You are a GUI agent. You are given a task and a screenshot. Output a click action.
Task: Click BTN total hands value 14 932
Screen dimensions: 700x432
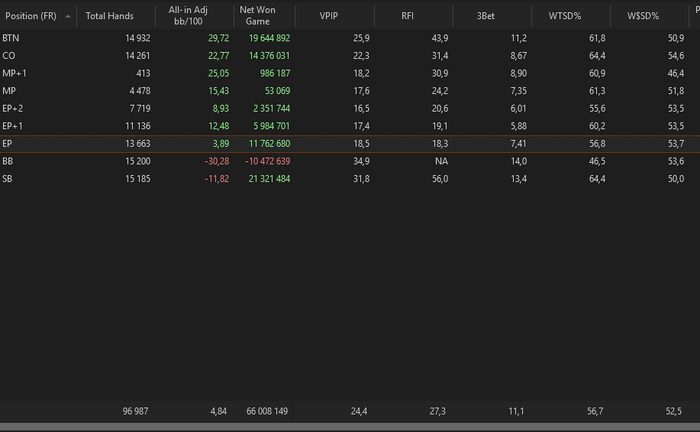coord(138,38)
